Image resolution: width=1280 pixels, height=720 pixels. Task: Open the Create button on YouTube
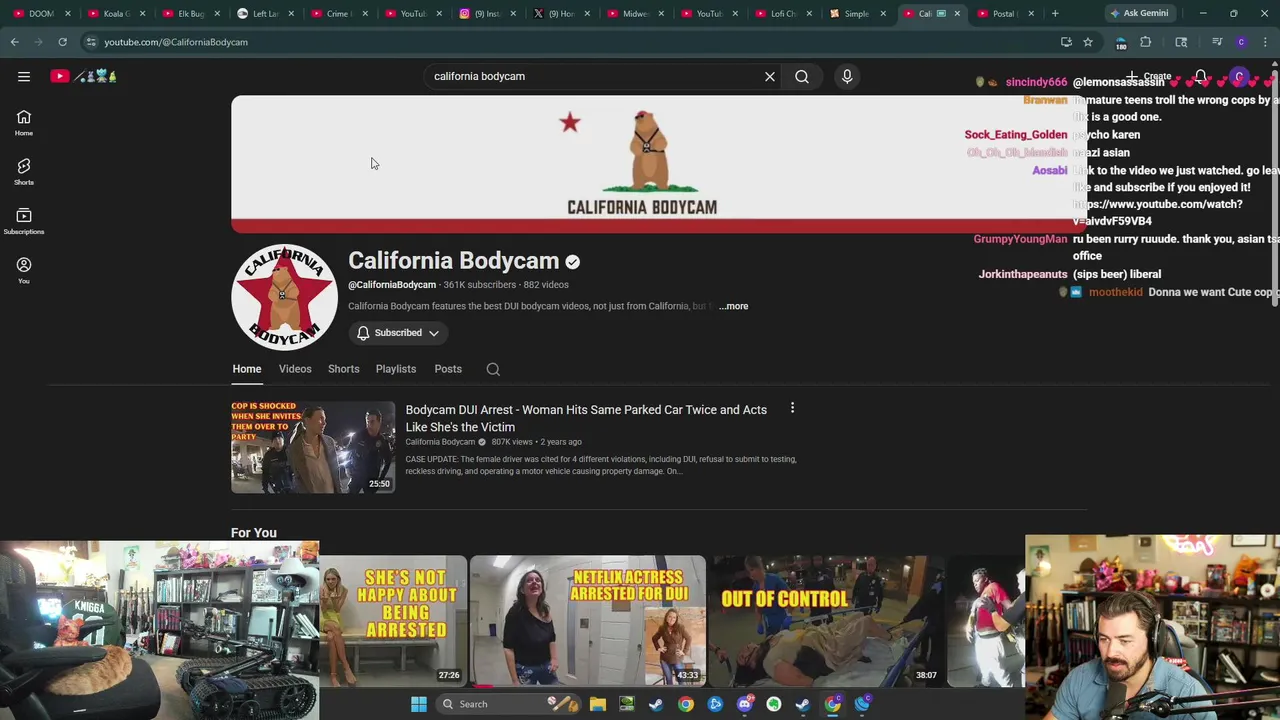pyautogui.click(x=1148, y=77)
